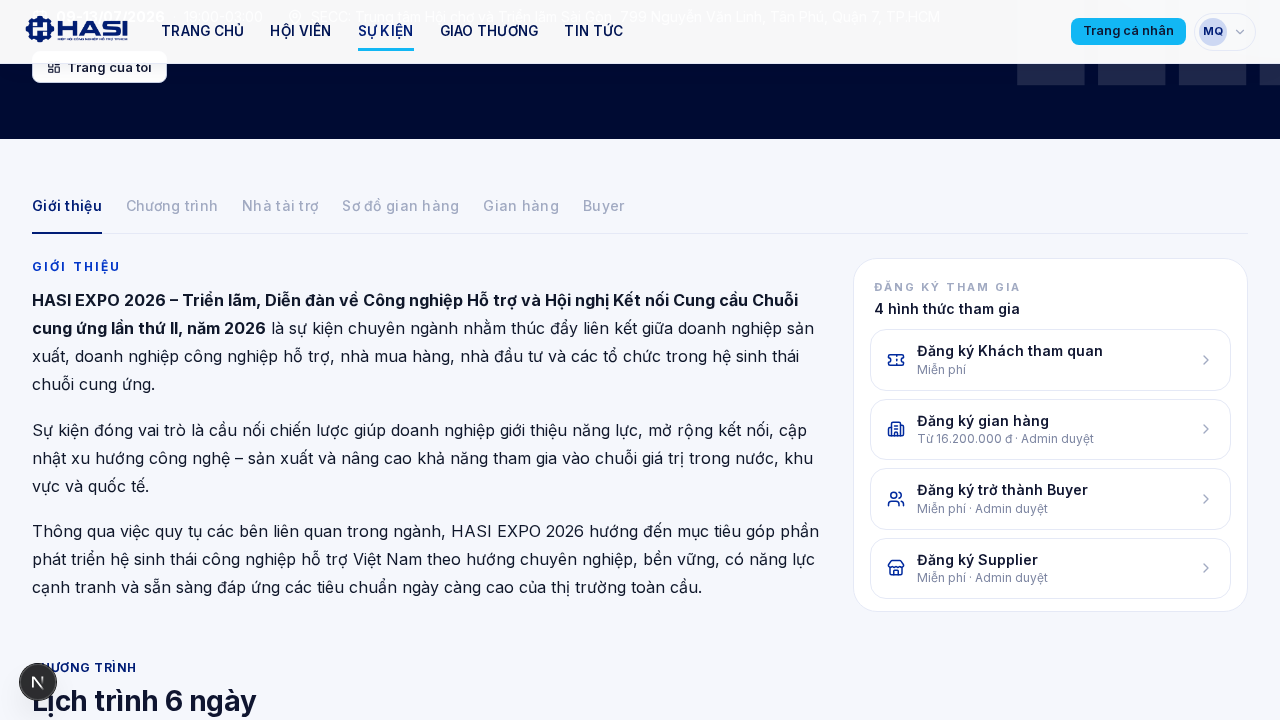The width and height of the screenshot is (1280, 720).
Task: Open GIAO THƯƠNG menu item
Action: (489, 31)
